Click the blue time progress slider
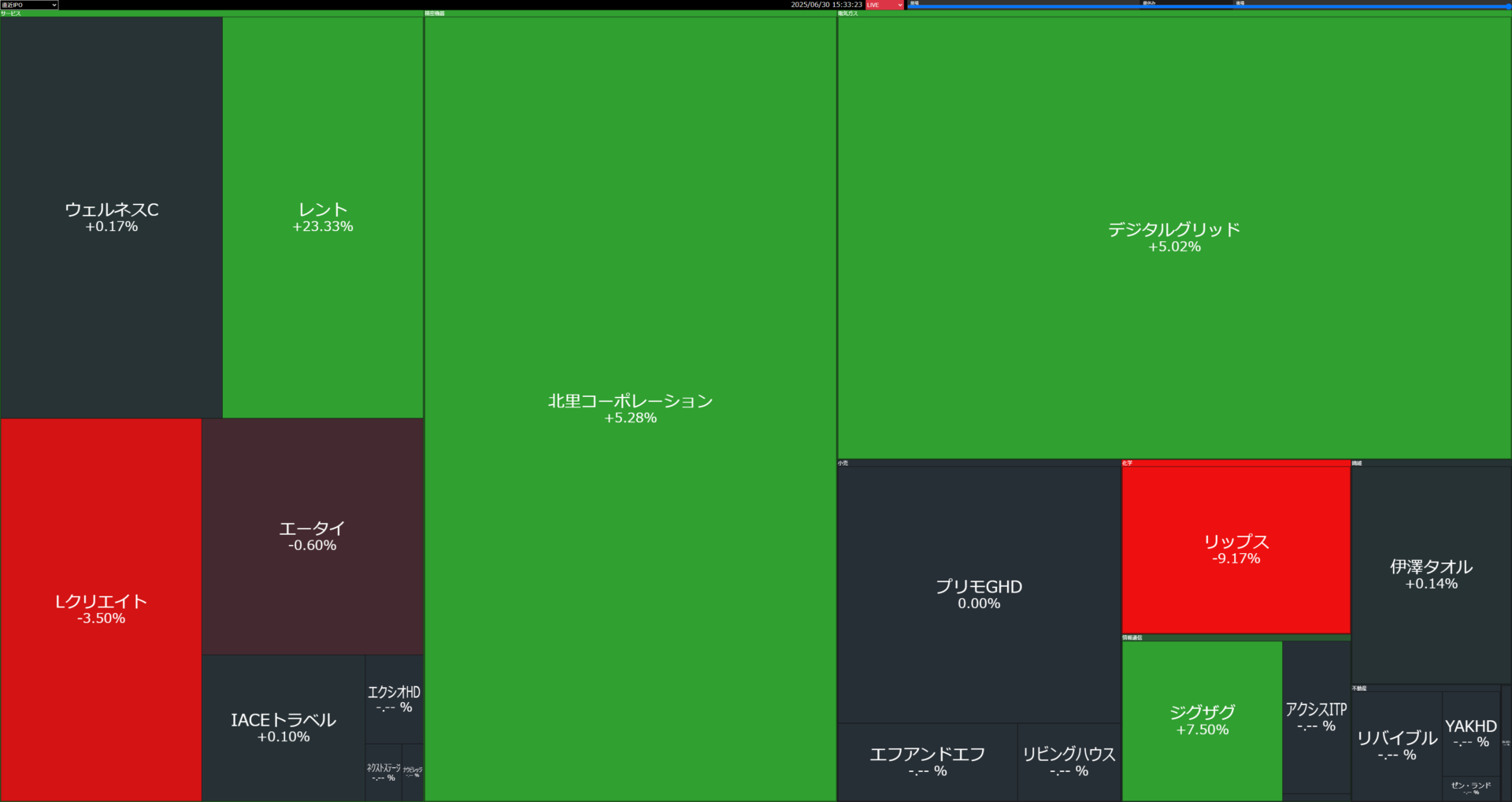Viewport: 1512px width, 802px height. [1209, 6]
